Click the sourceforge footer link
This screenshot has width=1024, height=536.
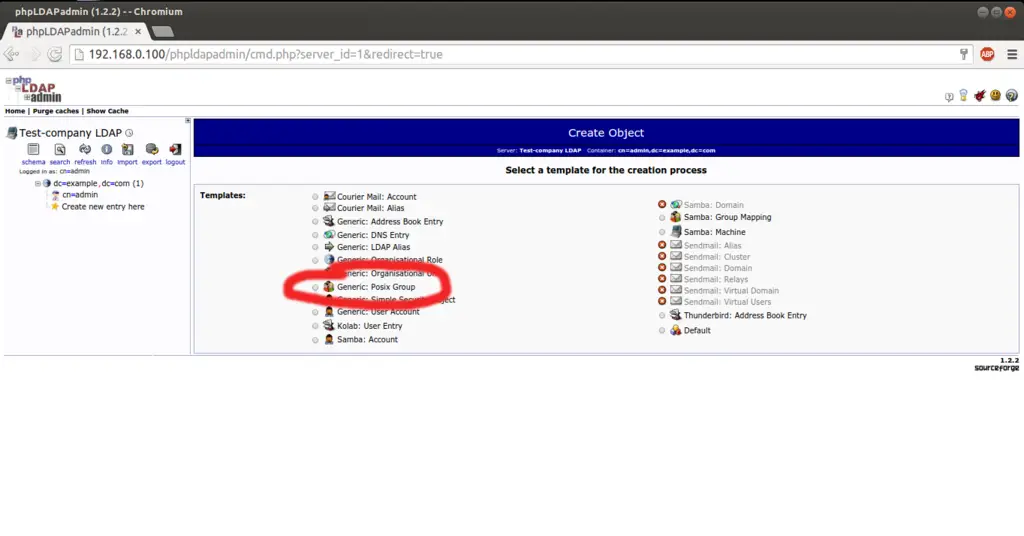tap(996, 368)
